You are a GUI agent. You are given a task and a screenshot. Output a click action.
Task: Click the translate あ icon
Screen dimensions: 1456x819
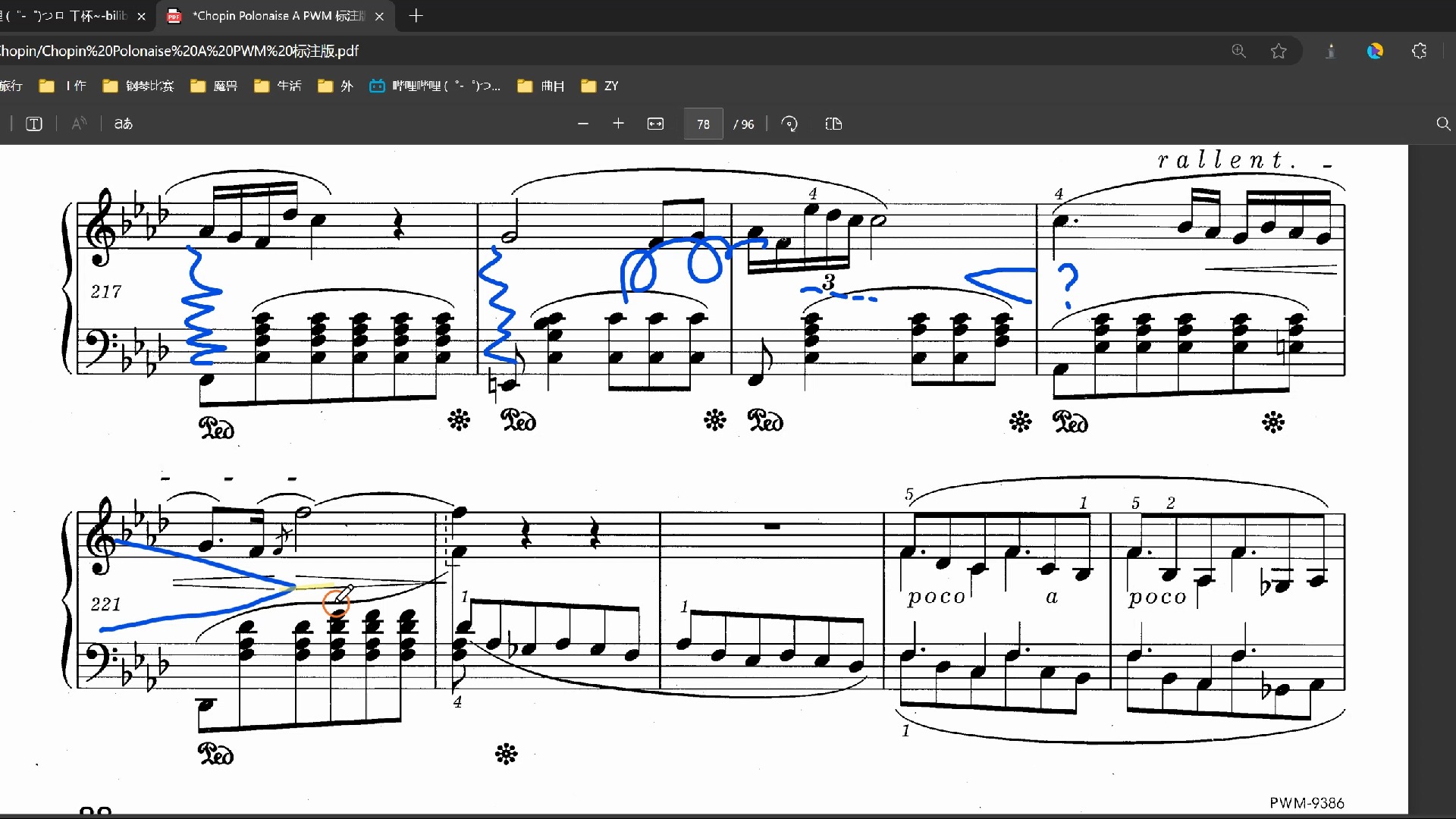[124, 124]
